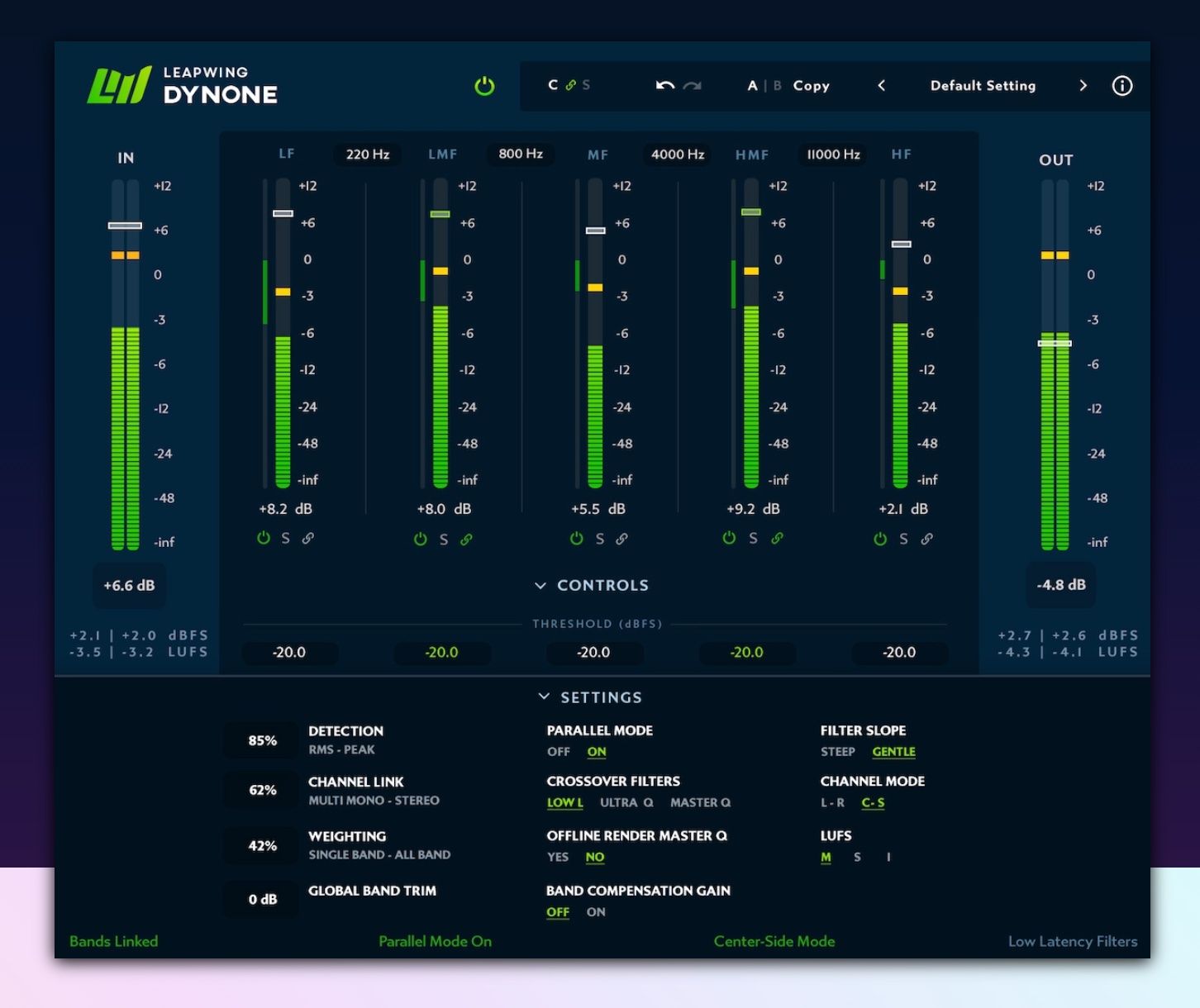The image size is (1200, 1008).
Task: Click the LF band link icon
Action: 307,538
